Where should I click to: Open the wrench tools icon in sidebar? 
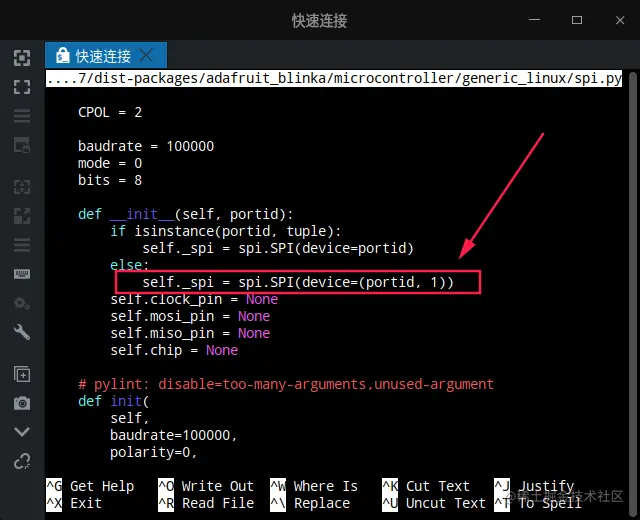point(22,332)
